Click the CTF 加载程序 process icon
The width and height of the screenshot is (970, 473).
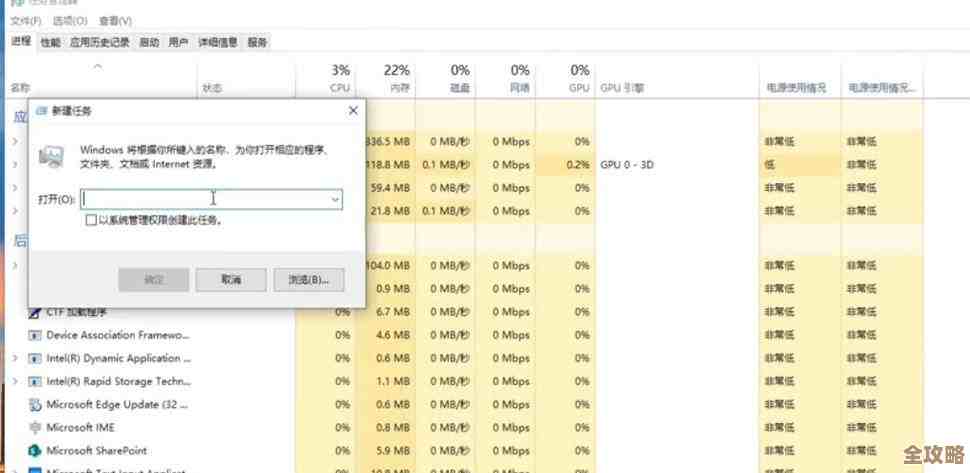[x=34, y=313]
